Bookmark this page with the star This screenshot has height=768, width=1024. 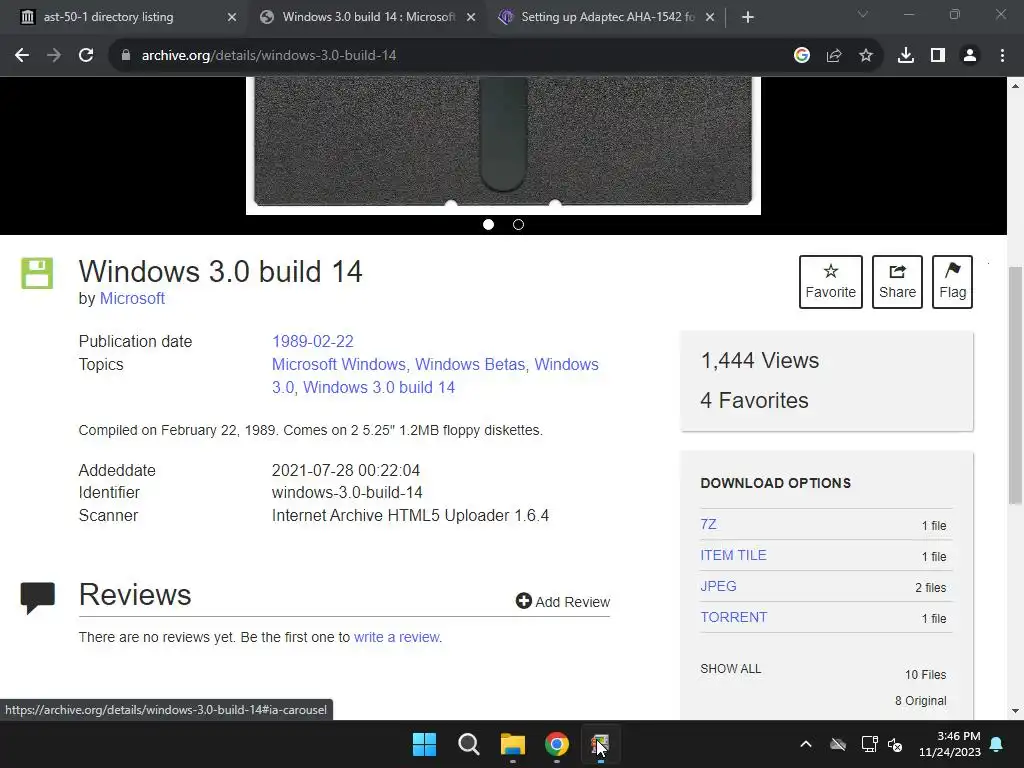tap(866, 56)
